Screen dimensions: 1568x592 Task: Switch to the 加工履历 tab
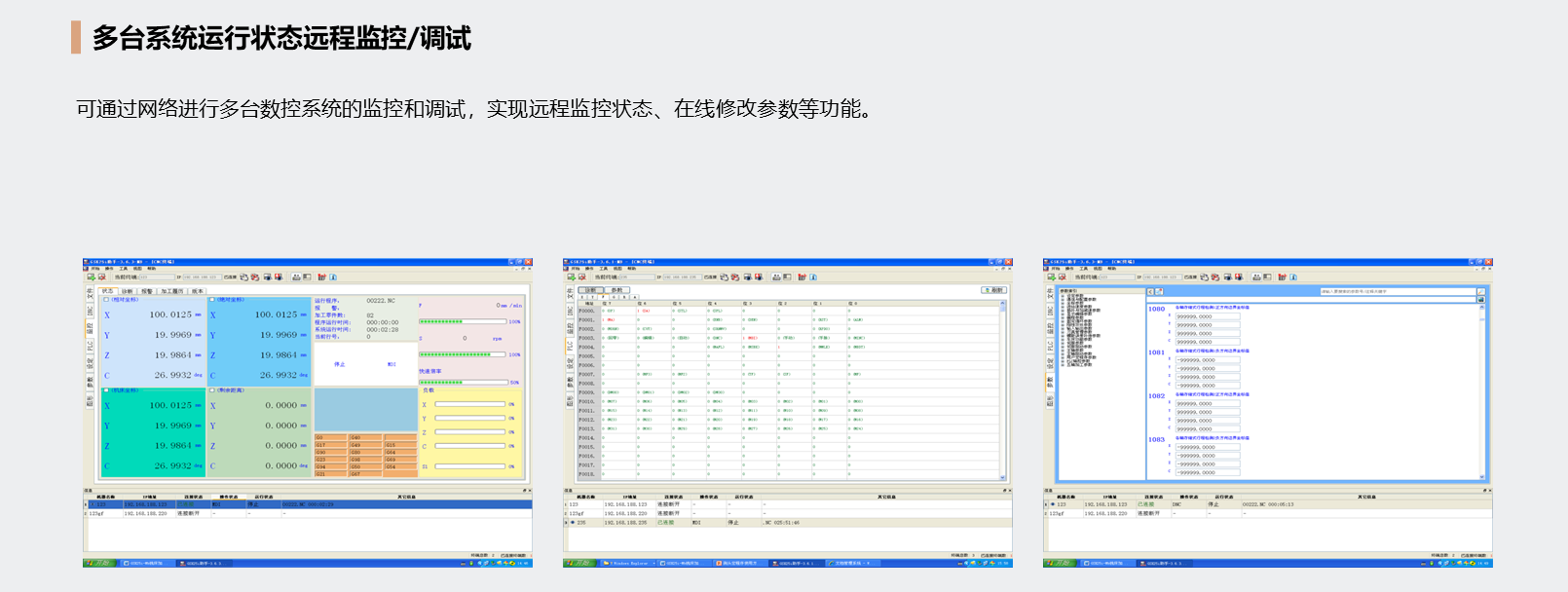click(x=172, y=291)
